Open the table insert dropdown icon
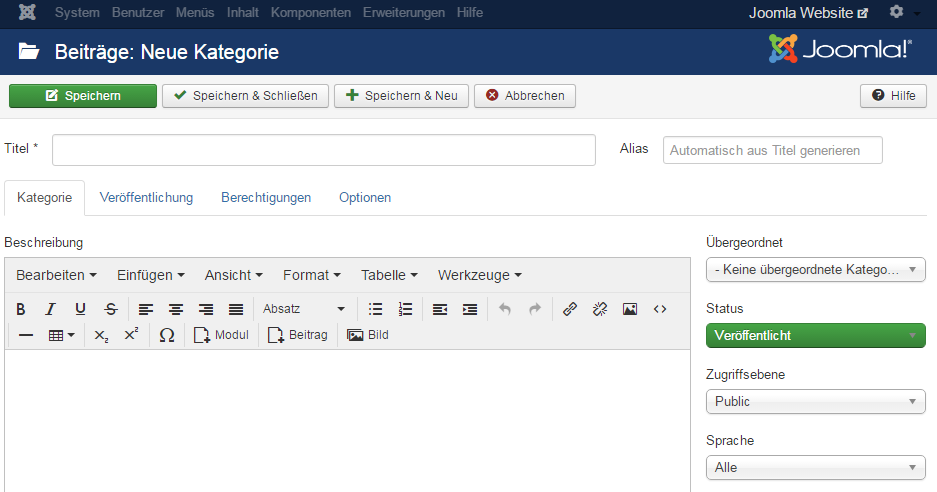This screenshot has height=492, width=937. tap(61, 335)
